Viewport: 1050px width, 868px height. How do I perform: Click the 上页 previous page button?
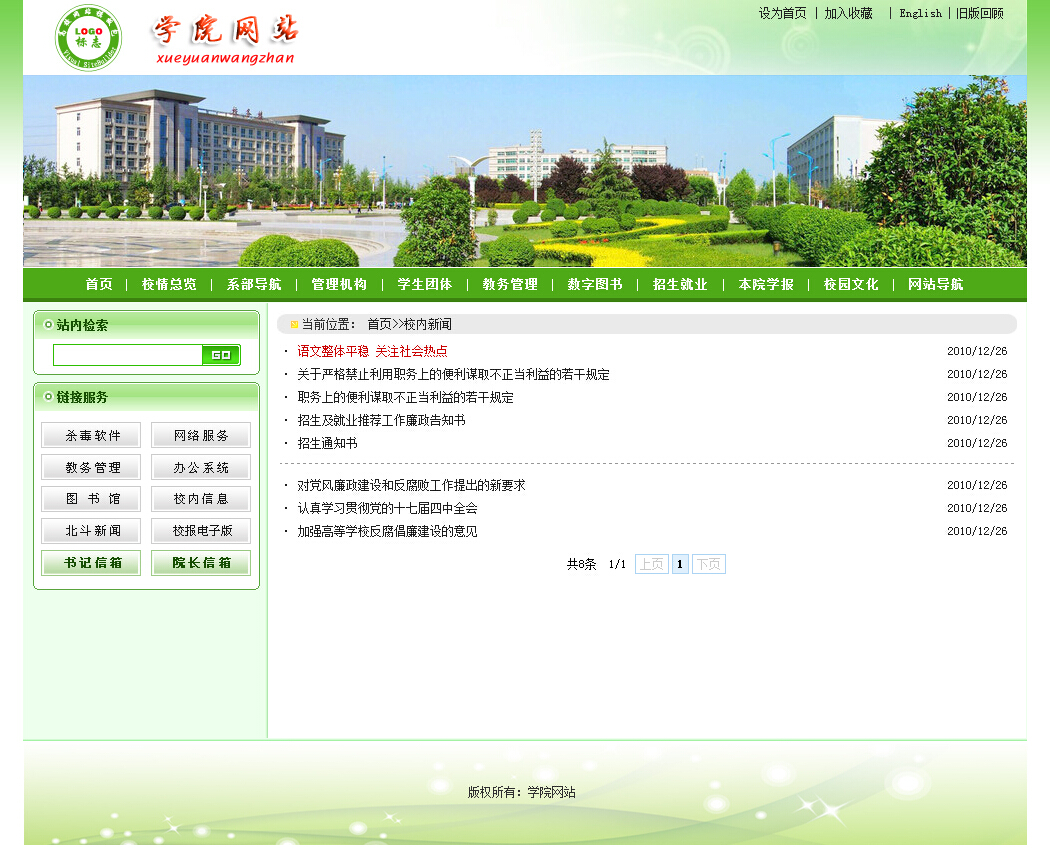click(652, 564)
